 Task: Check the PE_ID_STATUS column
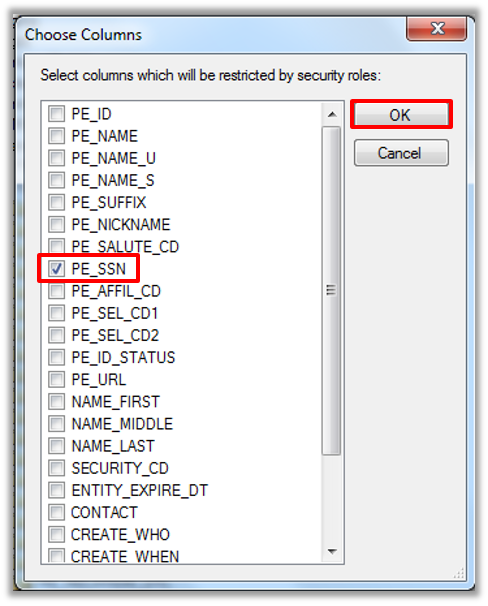pos(56,357)
